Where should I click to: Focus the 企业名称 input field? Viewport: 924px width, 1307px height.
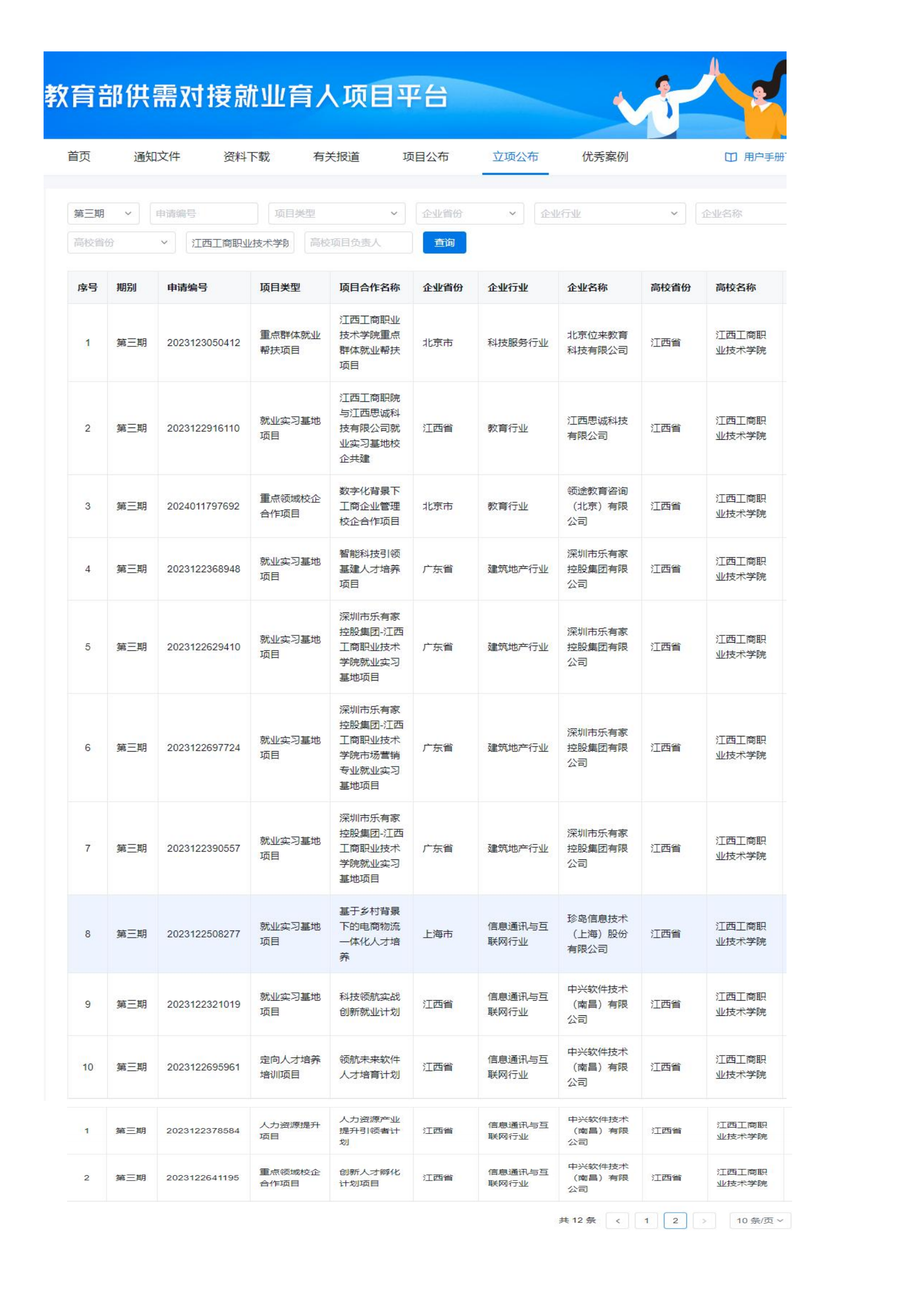(x=741, y=213)
